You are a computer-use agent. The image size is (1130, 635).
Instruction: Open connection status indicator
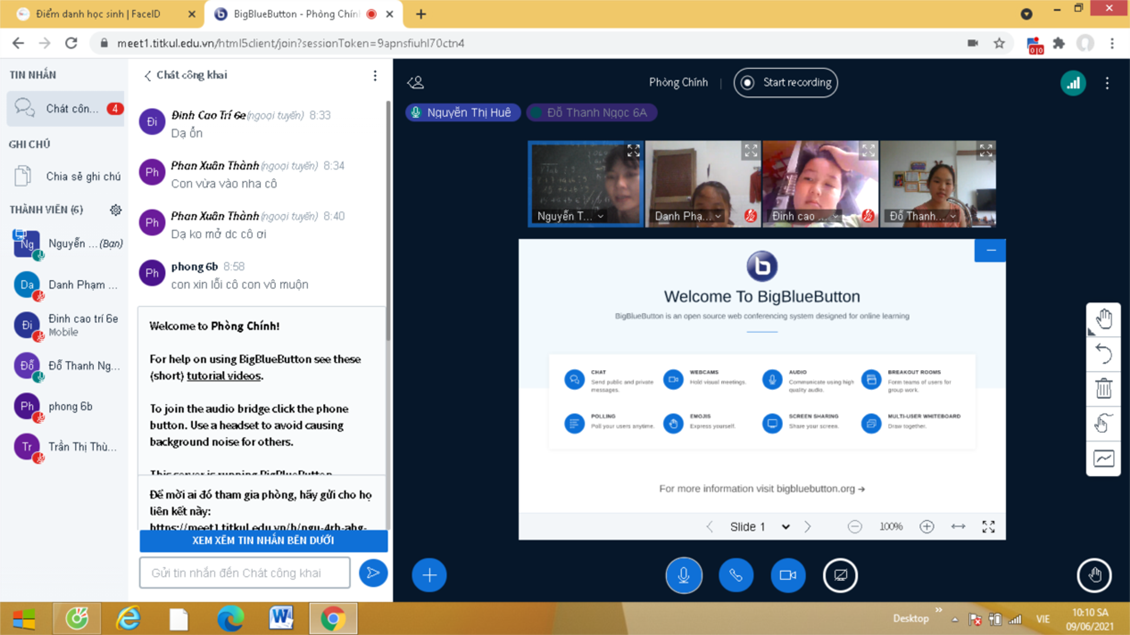(1073, 83)
